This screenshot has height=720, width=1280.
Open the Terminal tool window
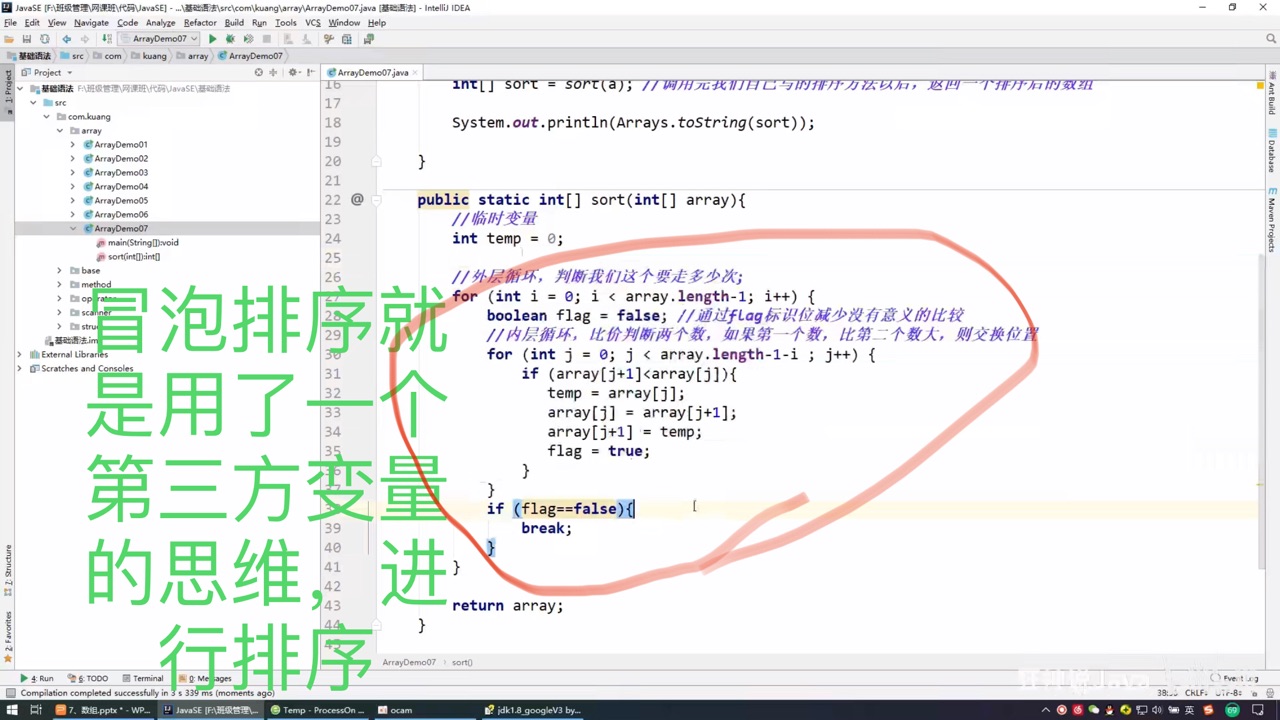pos(142,678)
